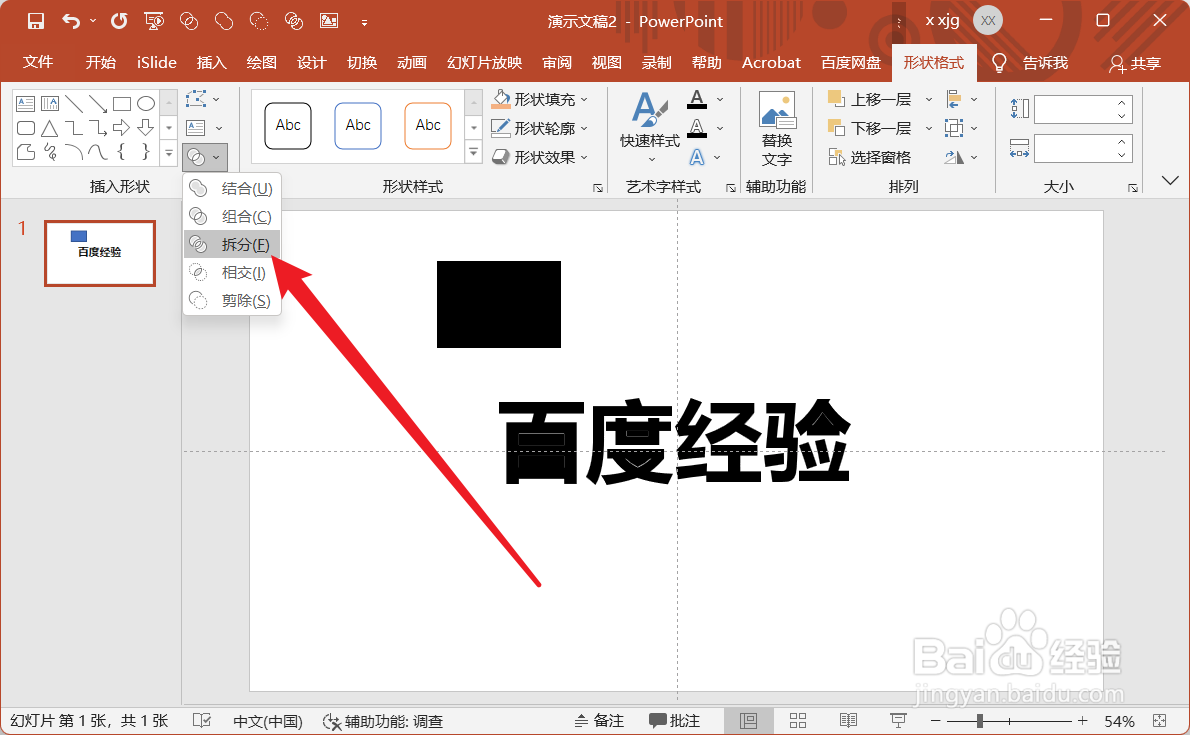The width and height of the screenshot is (1190, 735).
Task: Switch to the 开始 home tab
Action: pos(101,62)
